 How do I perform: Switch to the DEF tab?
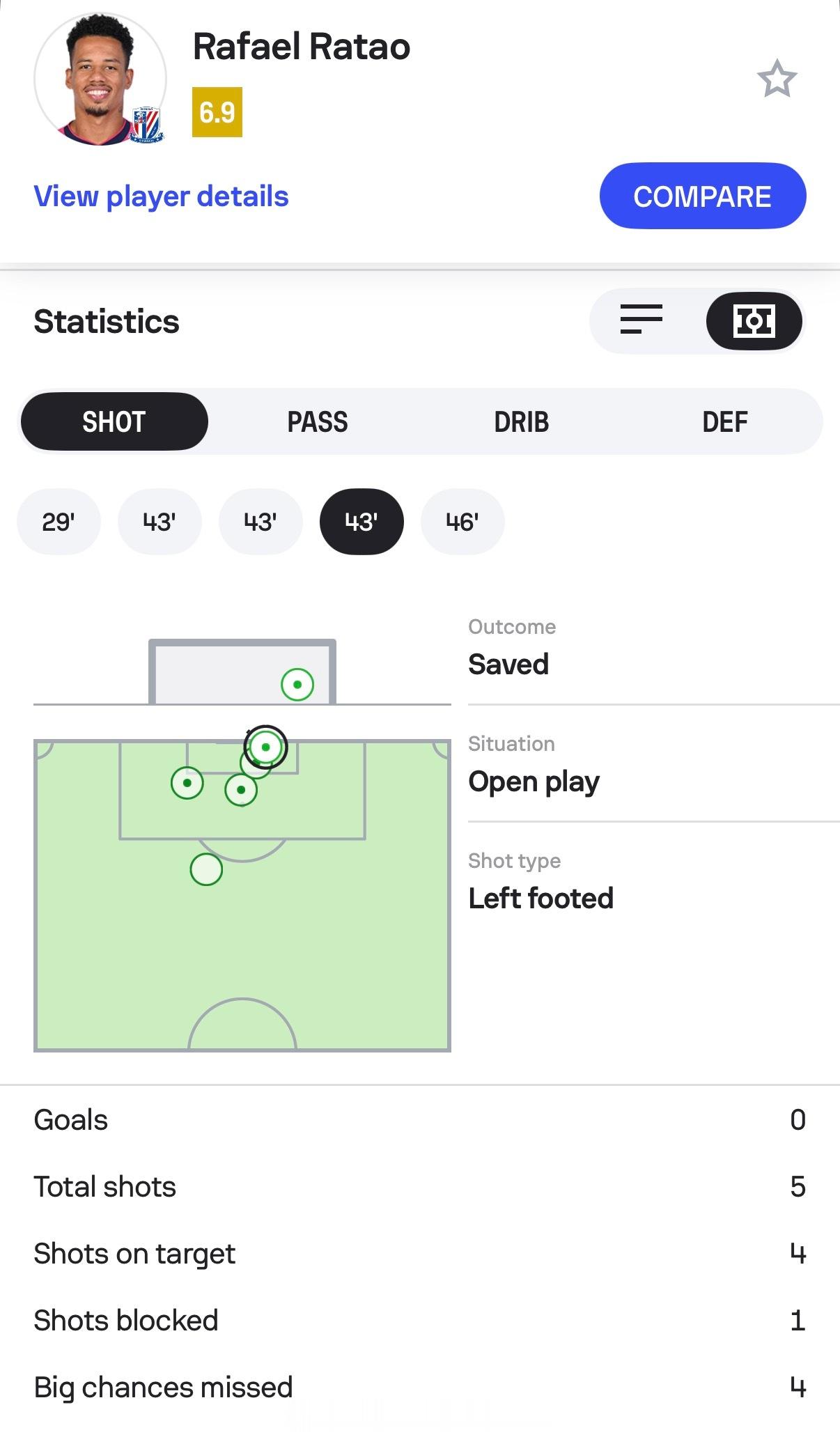pyautogui.click(x=724, y=421)
